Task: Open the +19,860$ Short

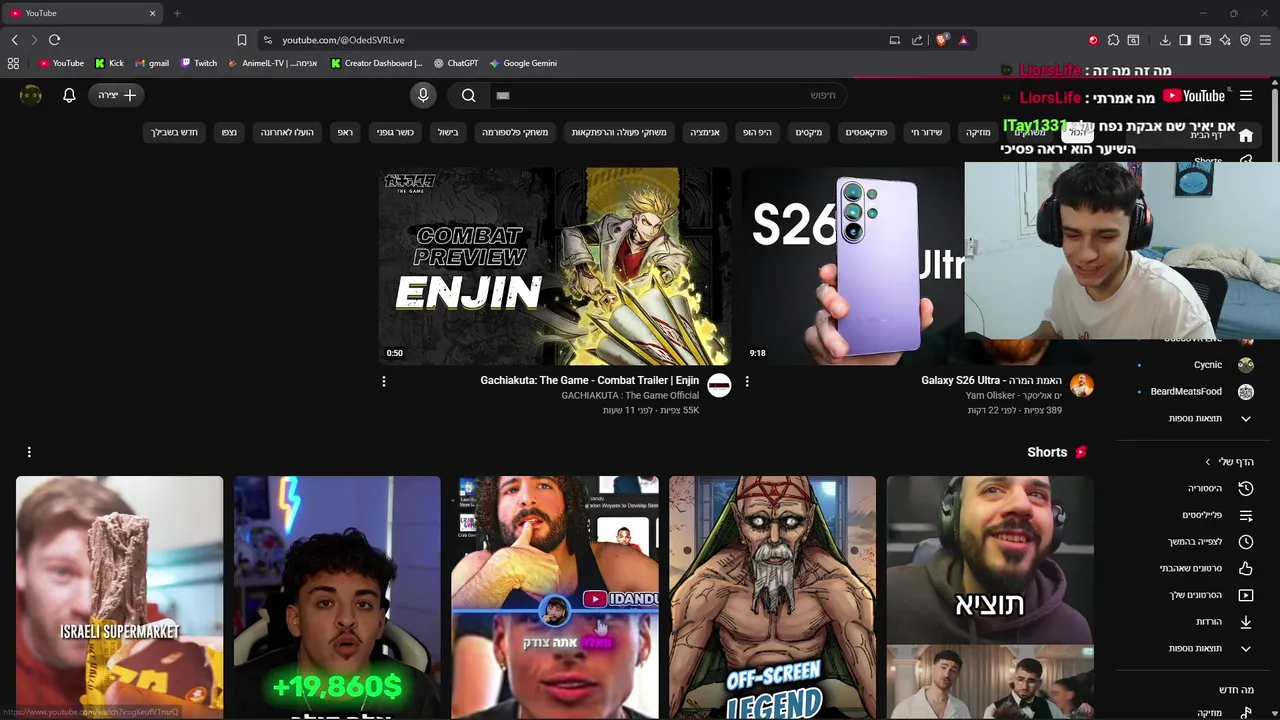Action: (337, 597)
